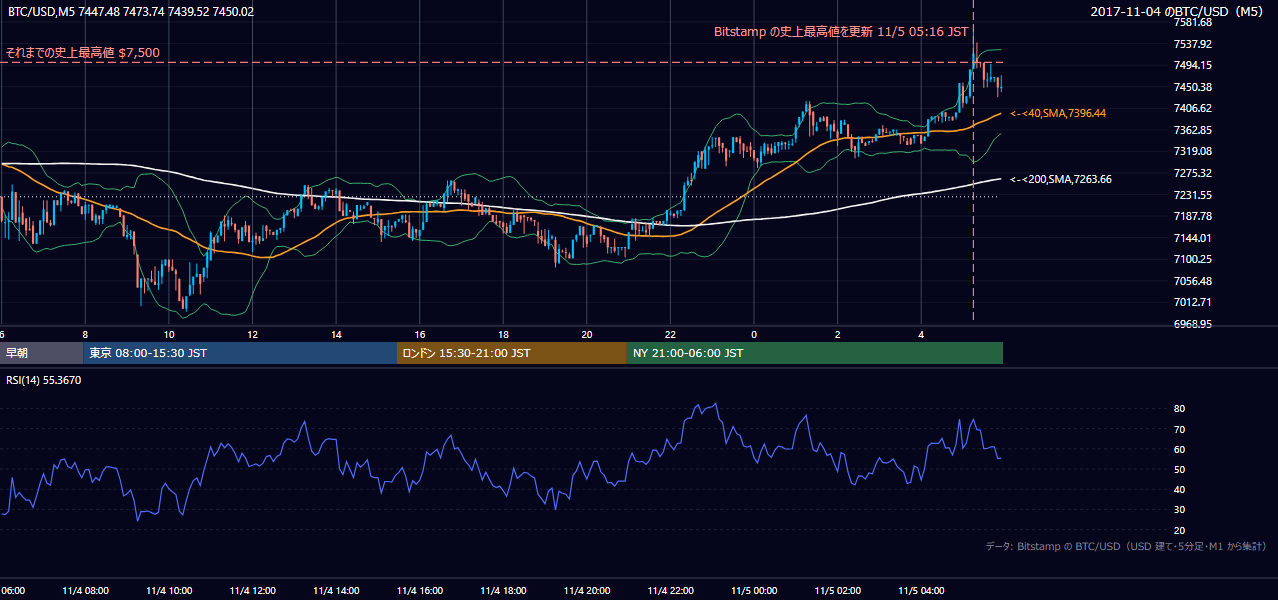The width and height of the screenshot is (1278, 600).
Task: Click the bottom time label "11/5 04:00"
Action: [922, 590]
